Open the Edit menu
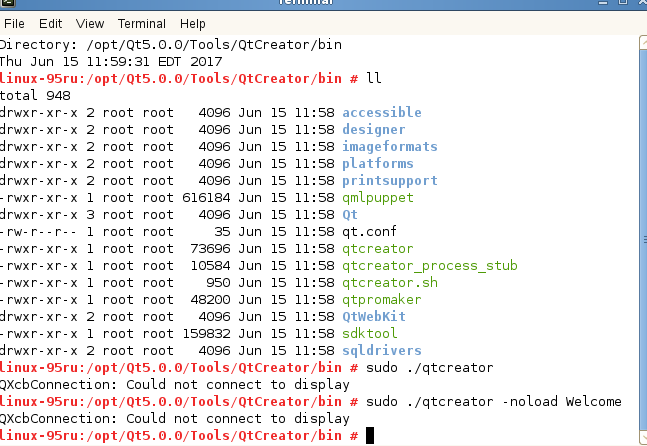 click(50, 24)
